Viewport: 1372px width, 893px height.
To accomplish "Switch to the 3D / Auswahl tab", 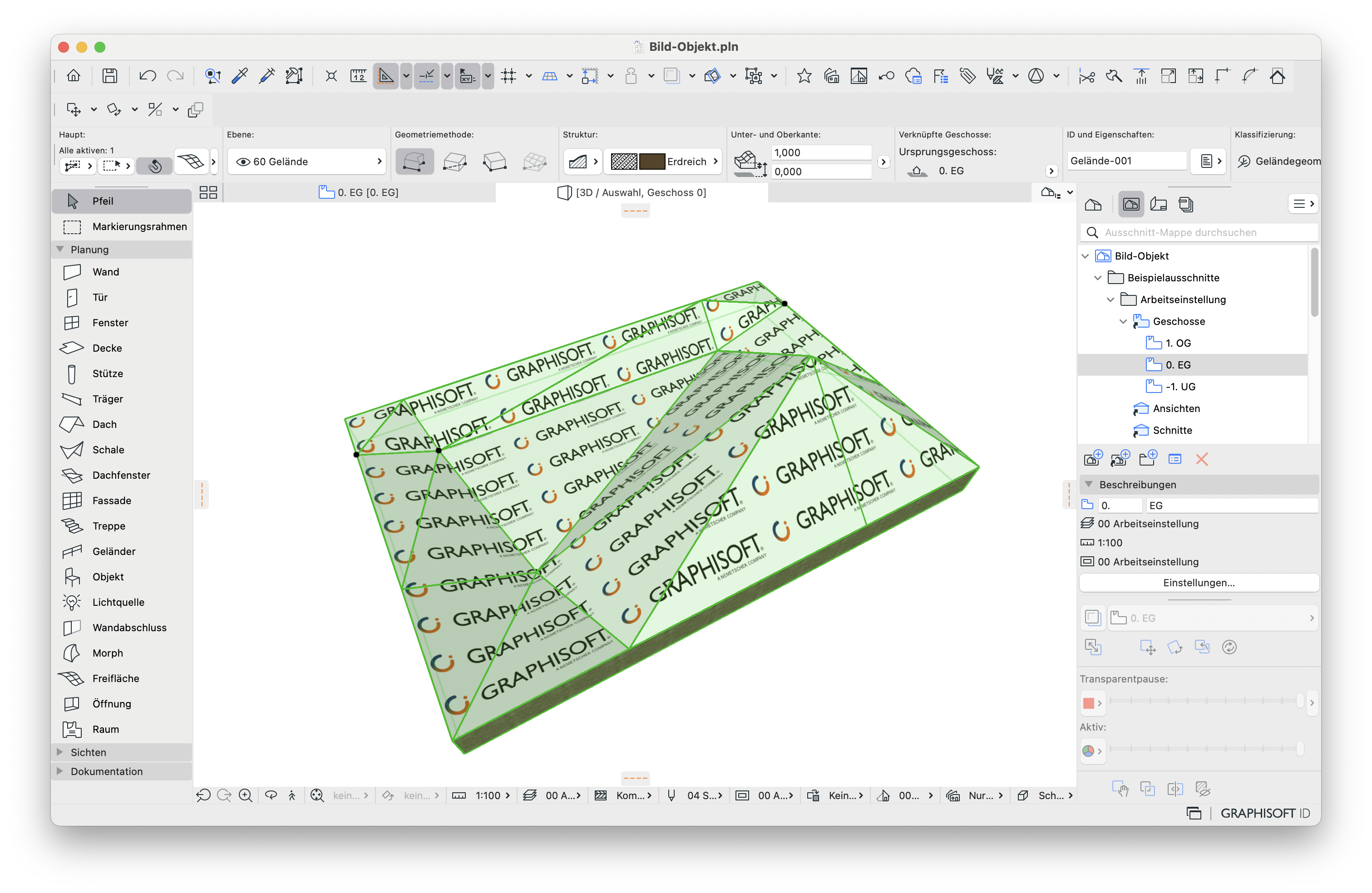I will (632, 192).
